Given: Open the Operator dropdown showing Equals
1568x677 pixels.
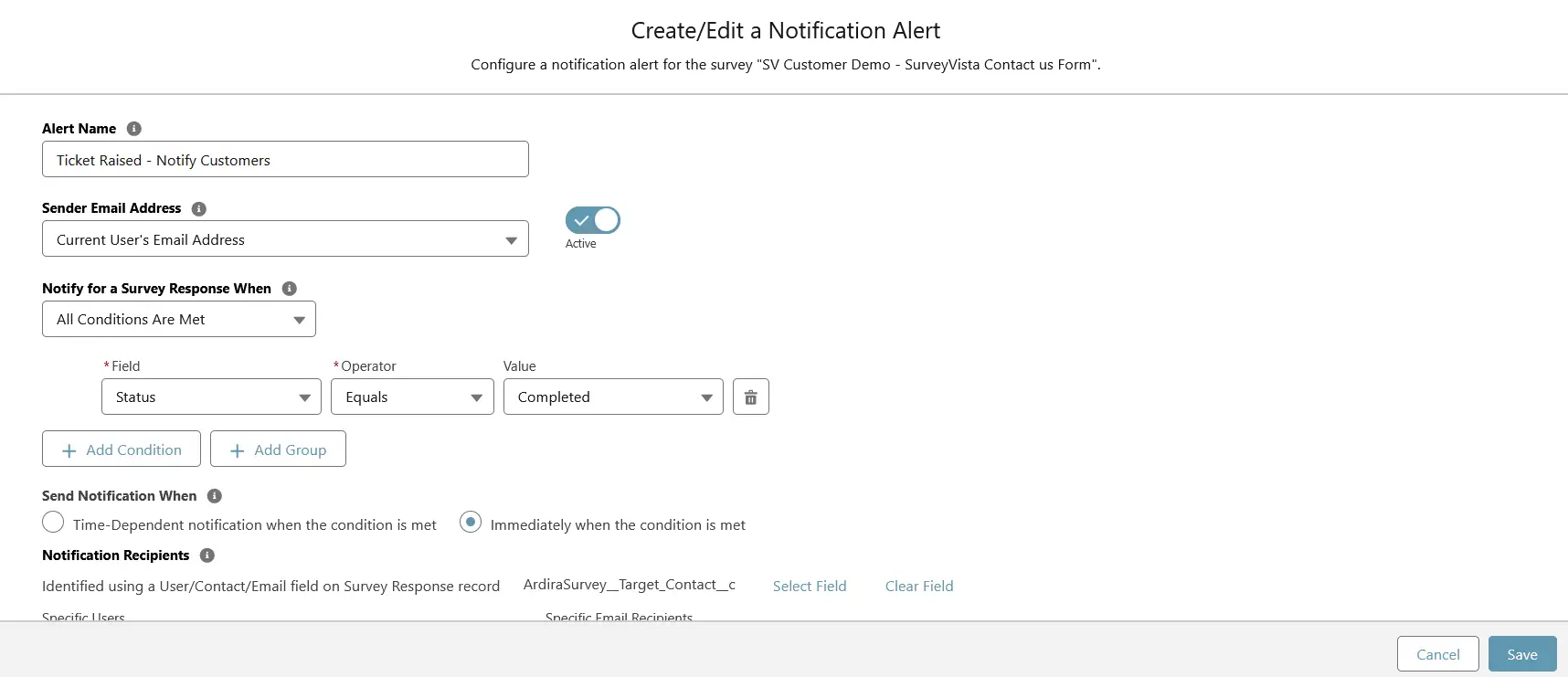Looking at the screenshot, I should (x=412, y=397).
